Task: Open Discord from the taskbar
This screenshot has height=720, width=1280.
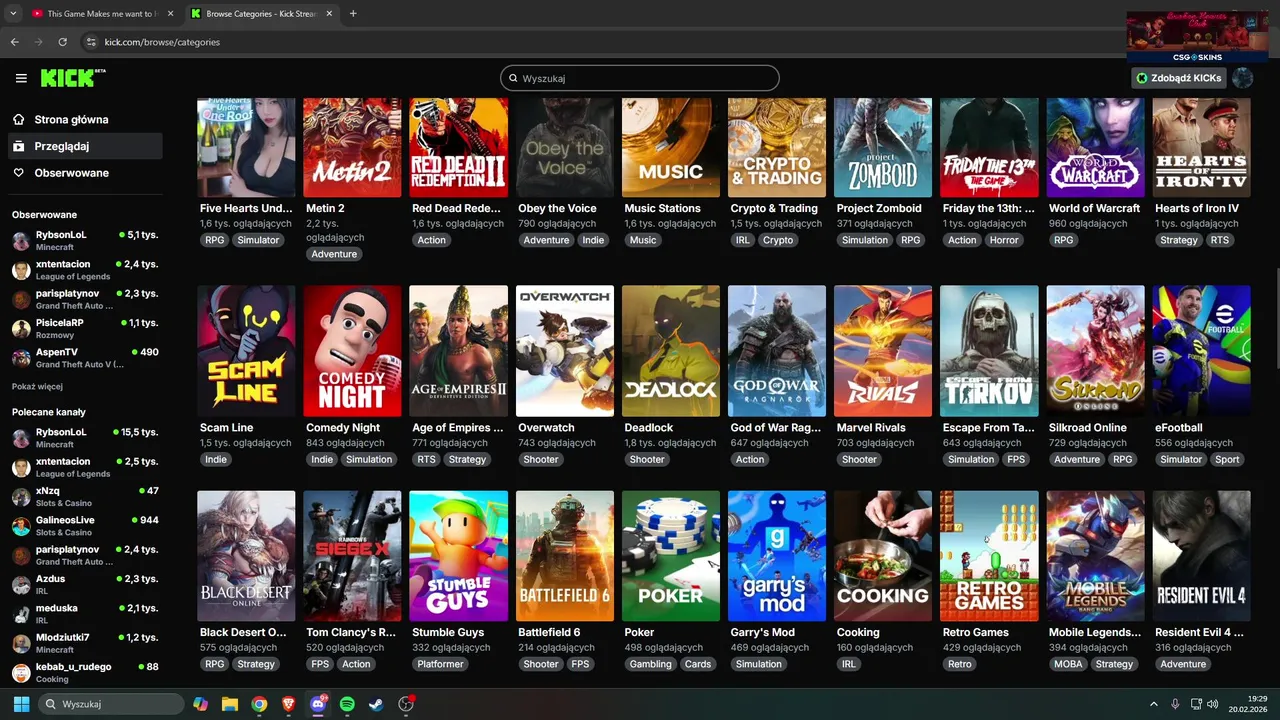Action: (x=318, y=704)
